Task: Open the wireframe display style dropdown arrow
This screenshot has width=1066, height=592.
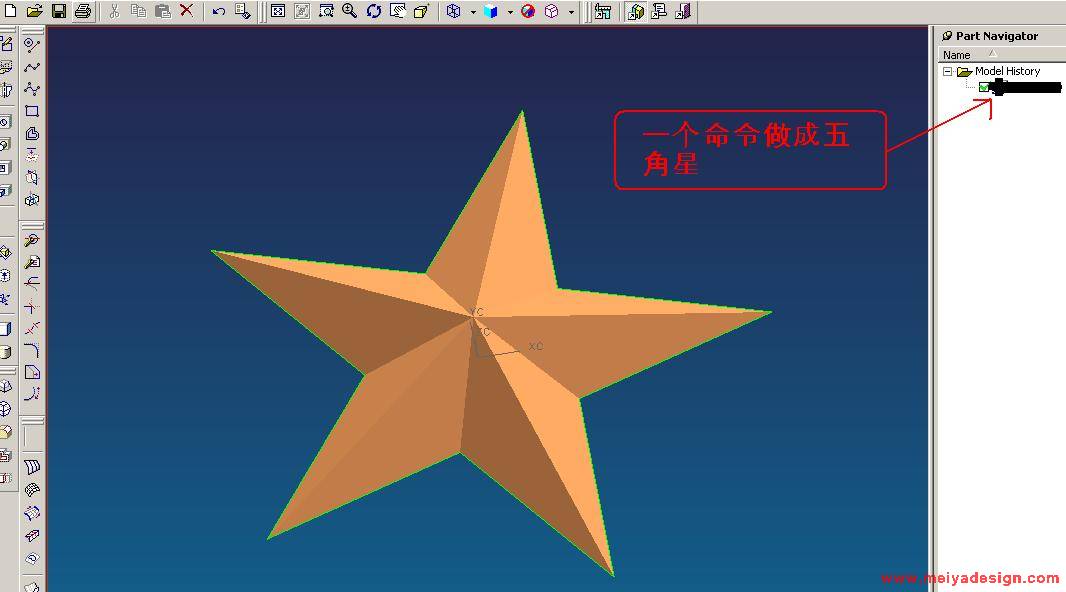Action: coord(473,12)
